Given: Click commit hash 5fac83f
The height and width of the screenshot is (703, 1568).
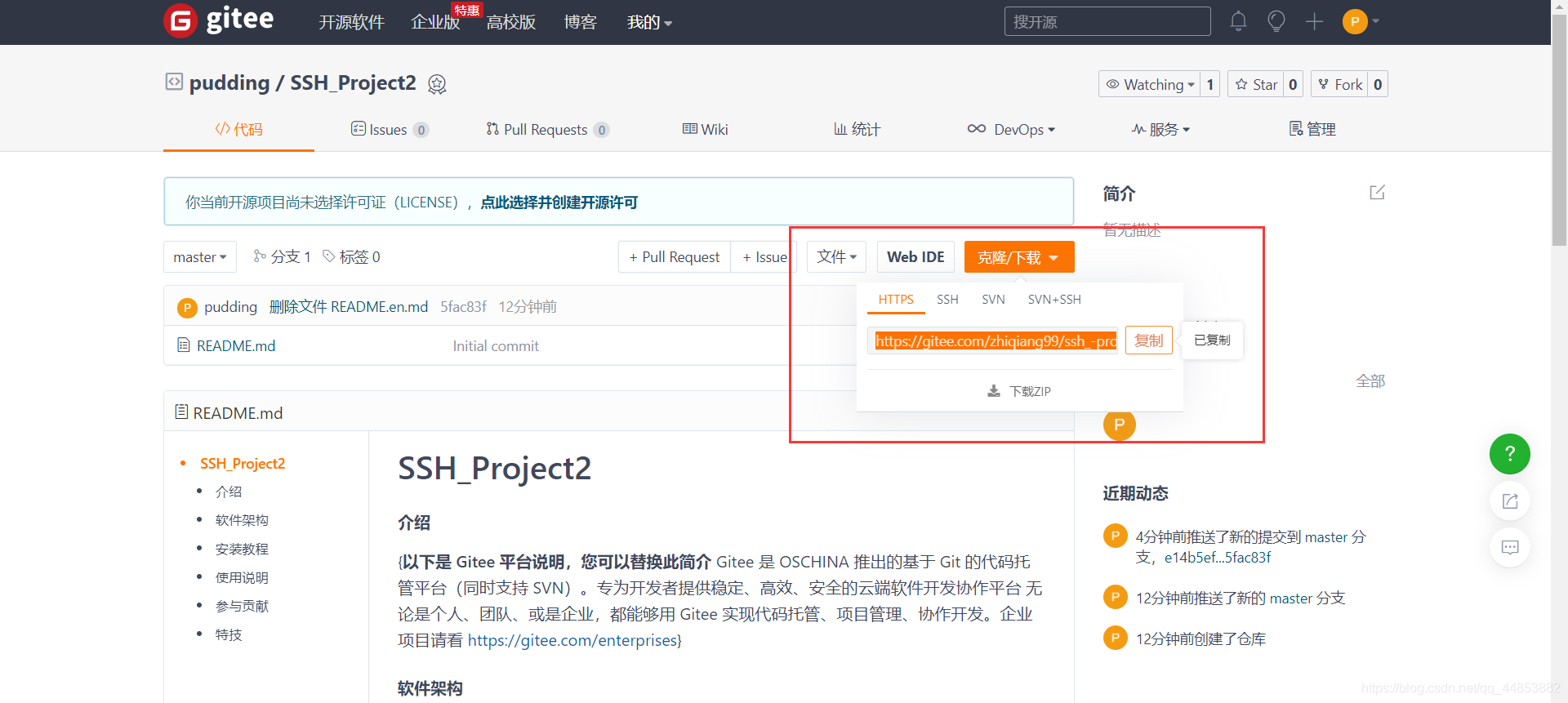Looking at the screenshot, I should pos(463,307).
